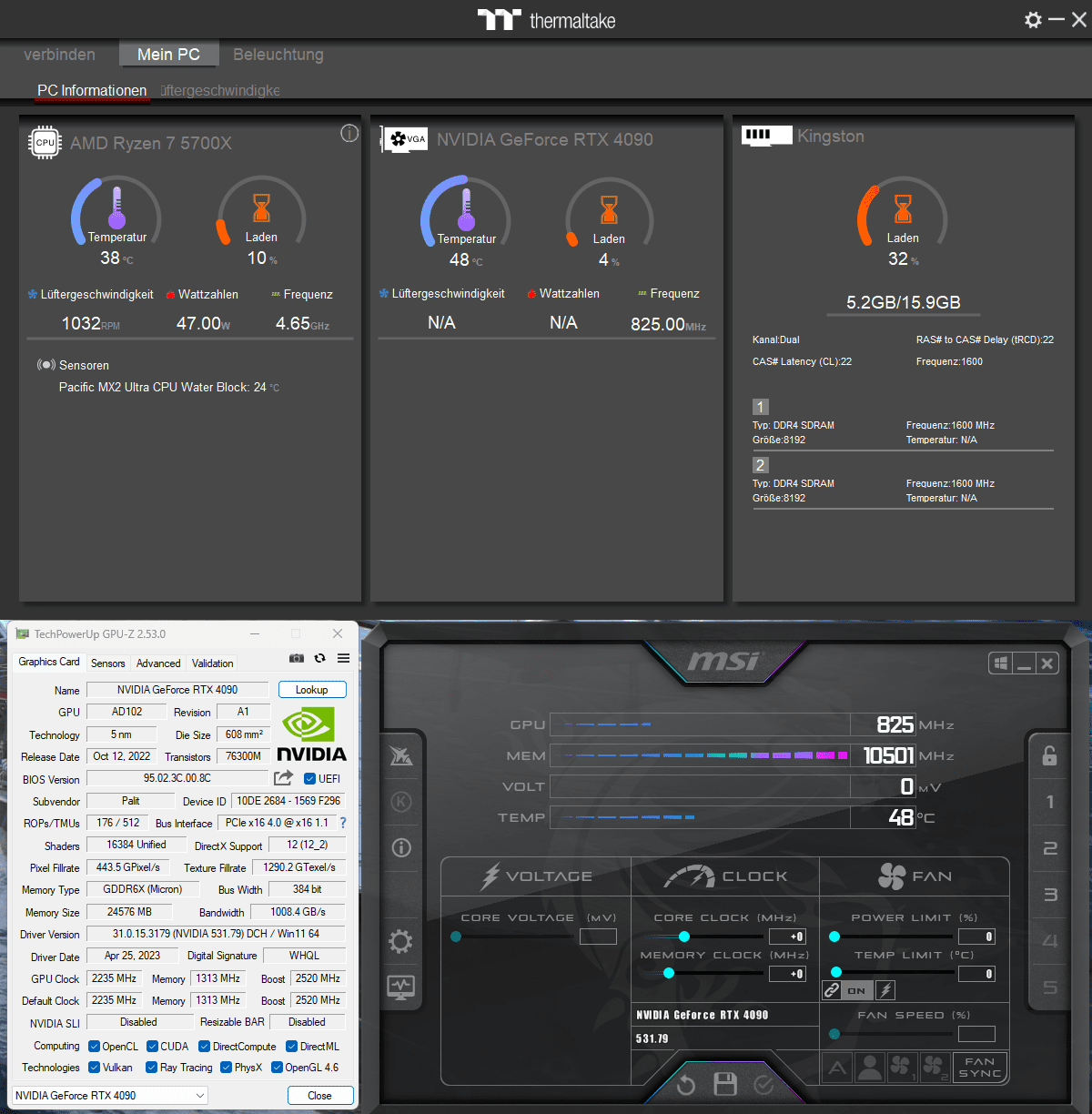Open GPU-Z Validation tab

pyautogui.click(x=213, y=663)
